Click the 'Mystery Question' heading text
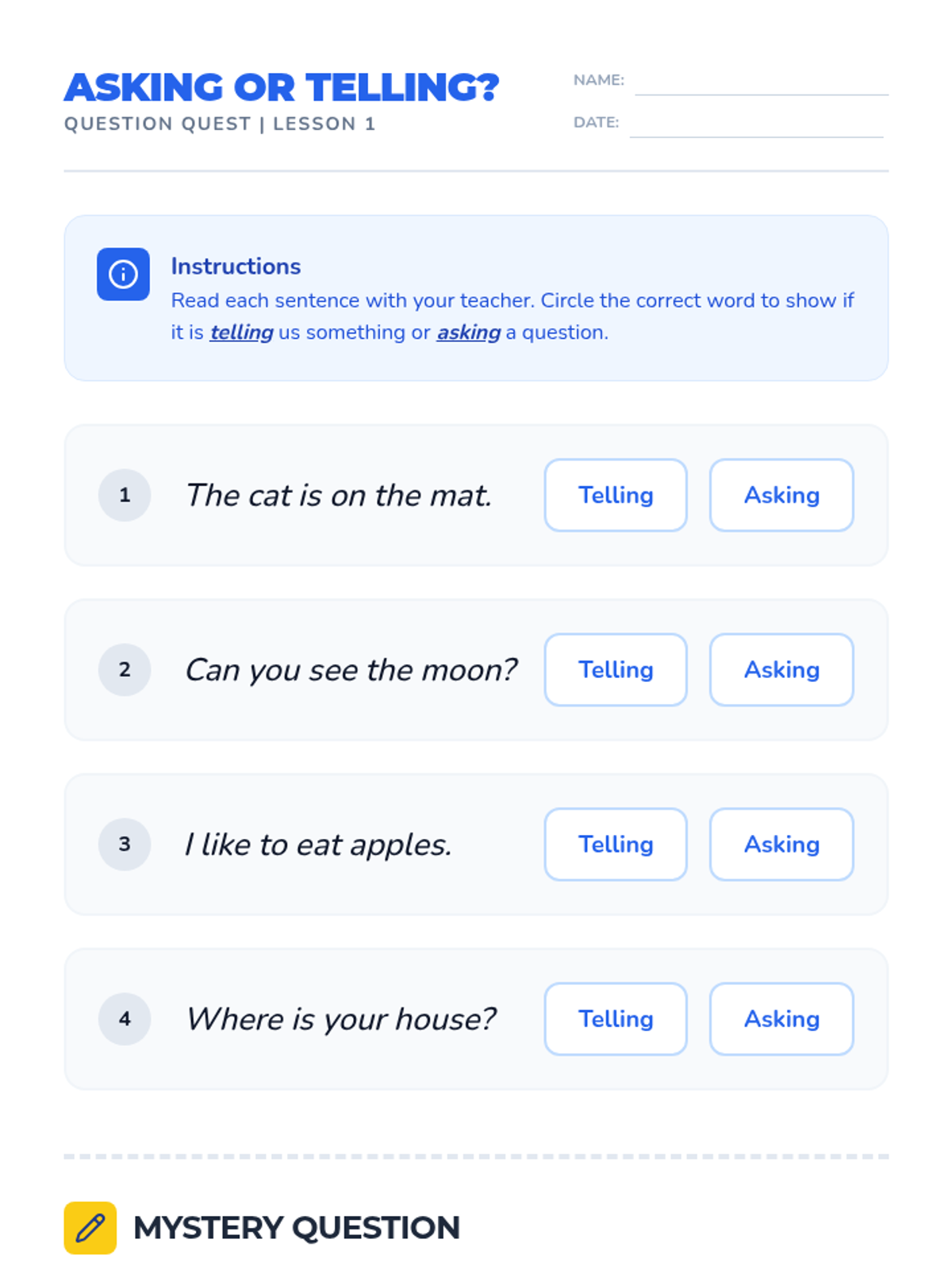 pos(297,1228)
